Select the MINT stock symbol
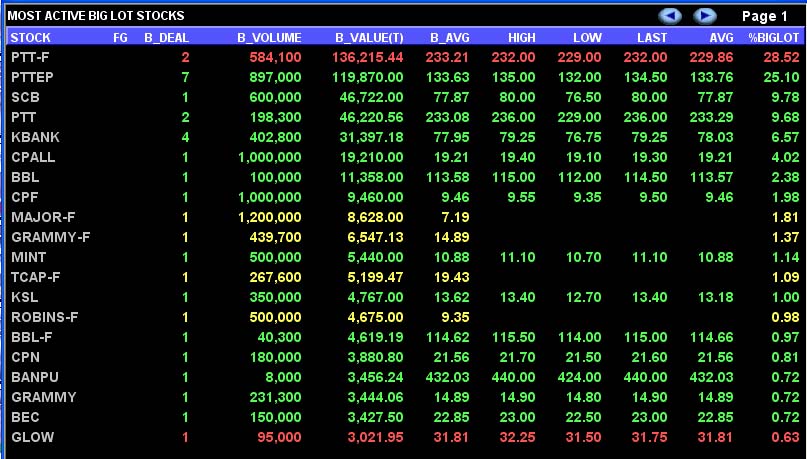This screenshot has height=459, width=807. 28,257
